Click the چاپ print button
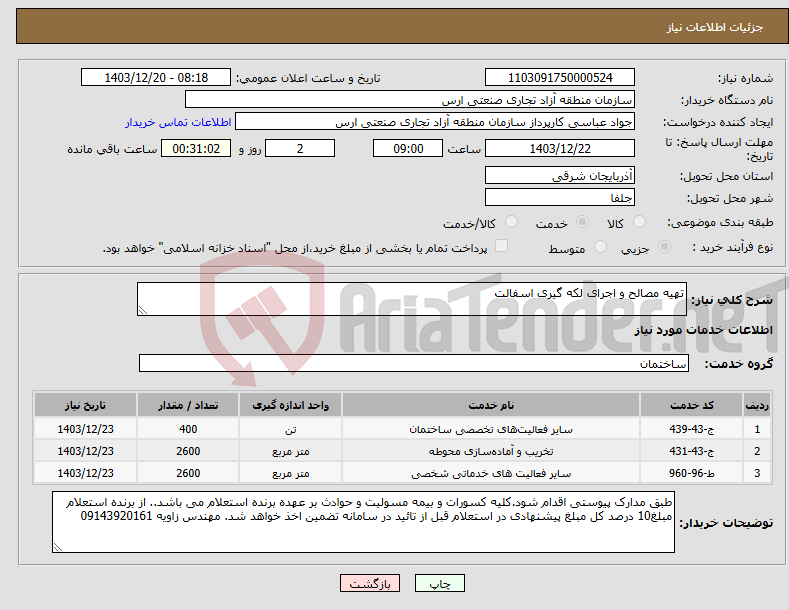 [440, 583]
